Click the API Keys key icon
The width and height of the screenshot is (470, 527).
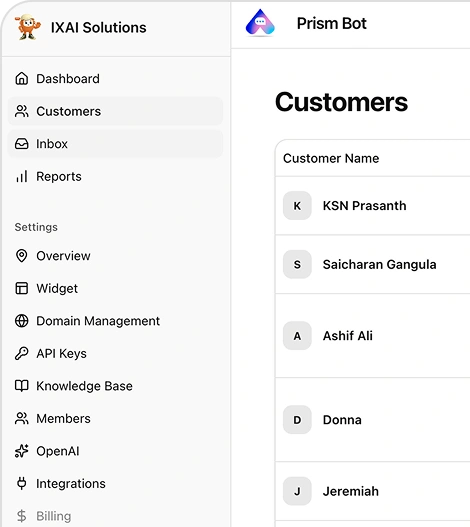(x=22, y=354)
